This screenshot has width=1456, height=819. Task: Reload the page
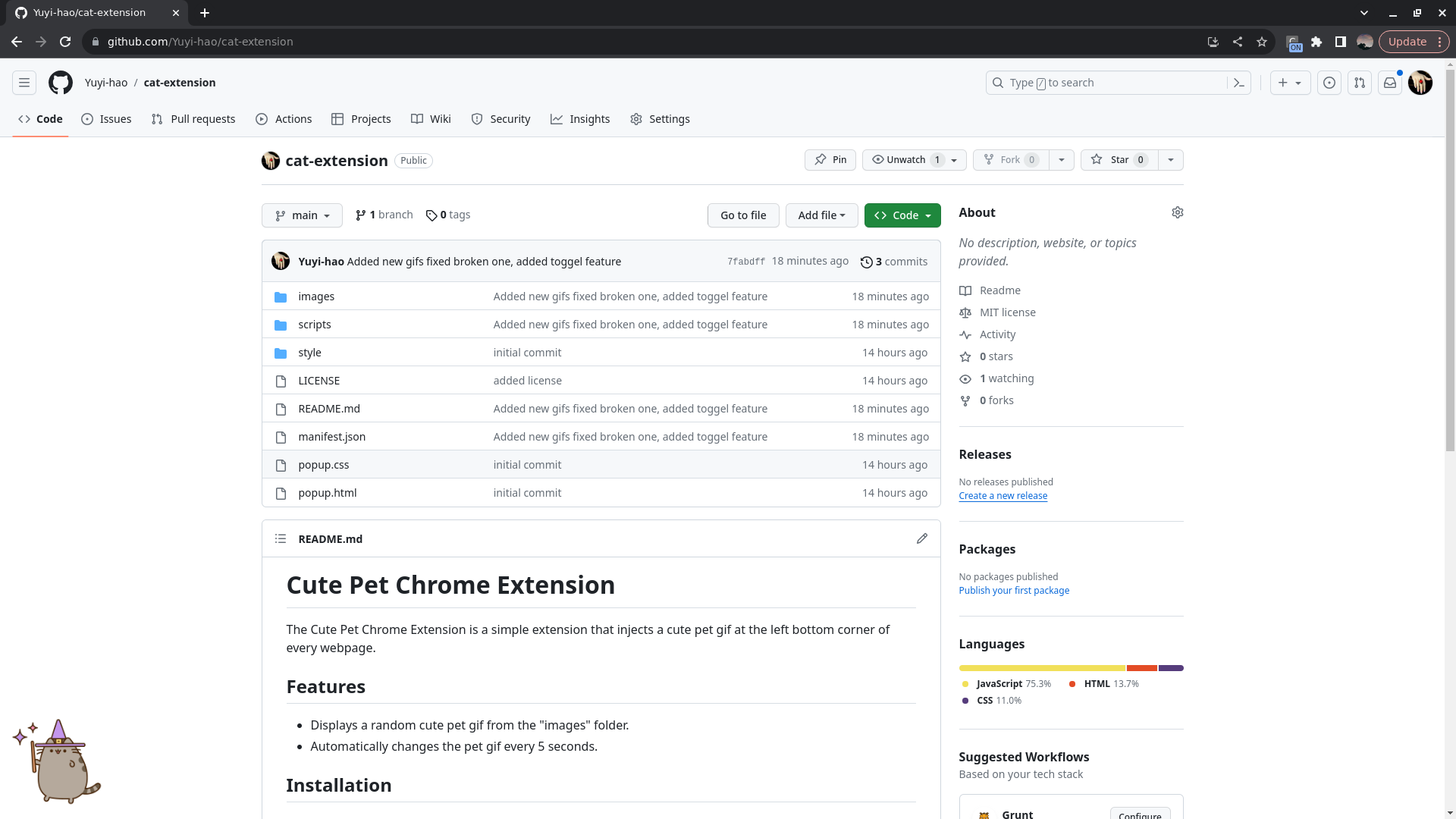[x=65, y=42]
